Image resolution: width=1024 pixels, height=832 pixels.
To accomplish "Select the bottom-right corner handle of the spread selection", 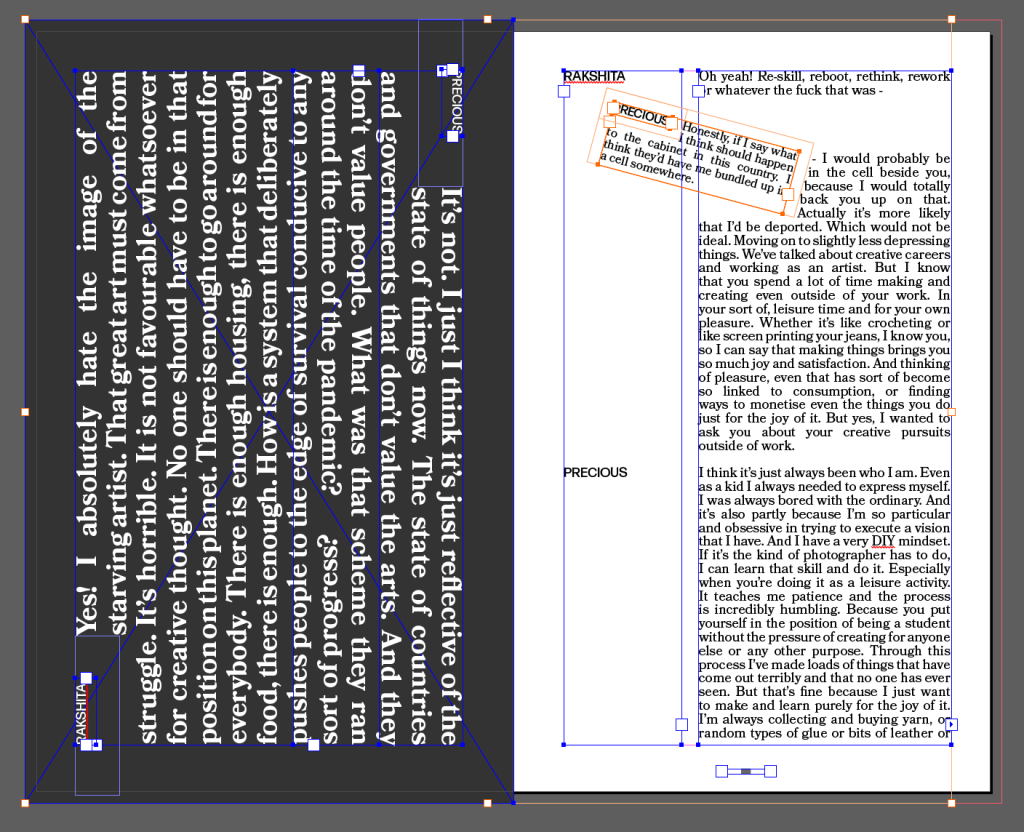I will click(952, 803).
